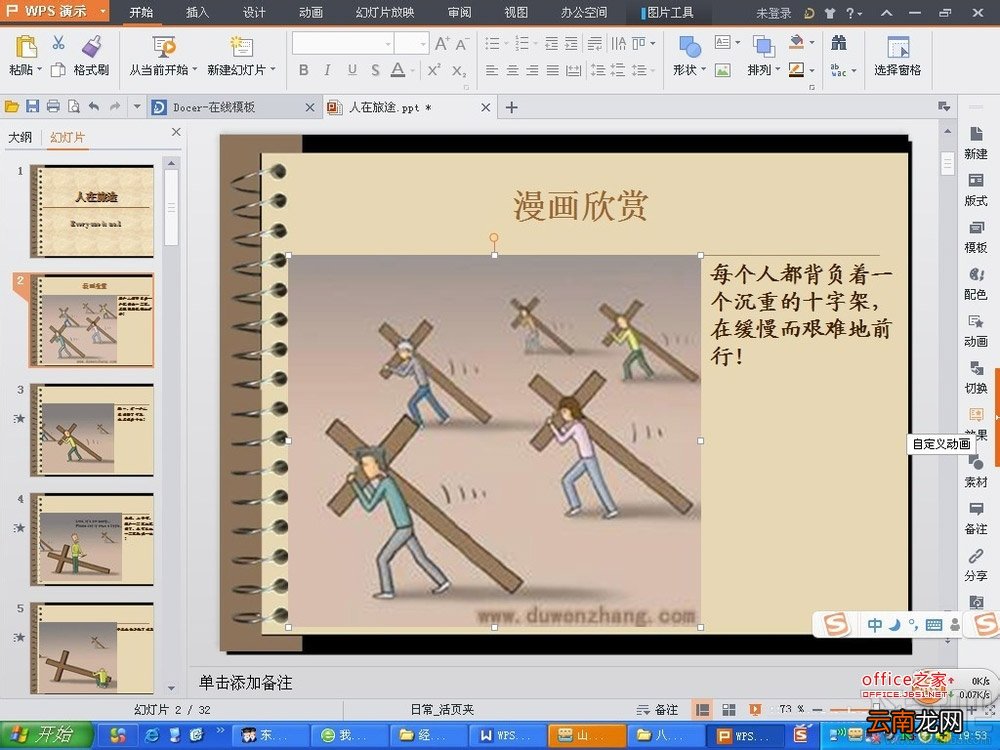
Task: Open Share option in right sidebar
Action: 975,565
